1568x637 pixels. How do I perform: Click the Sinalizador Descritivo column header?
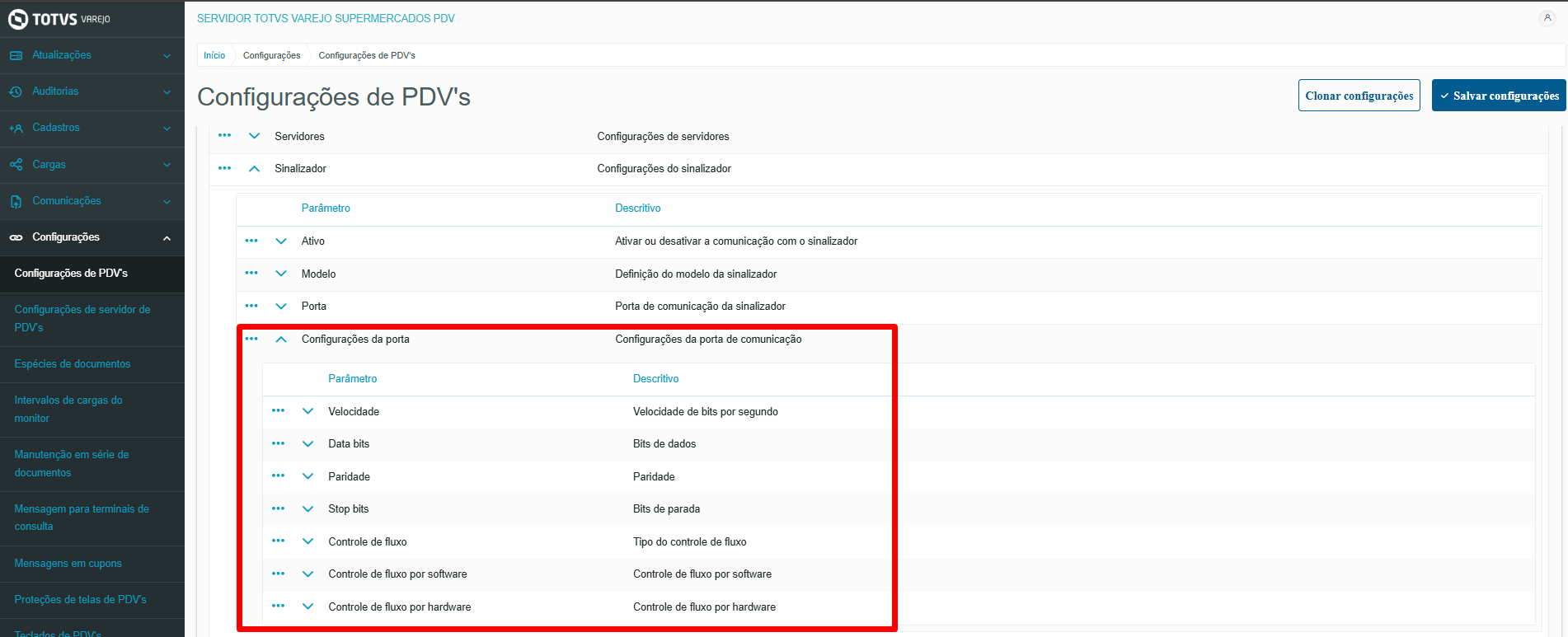[638, 208]
